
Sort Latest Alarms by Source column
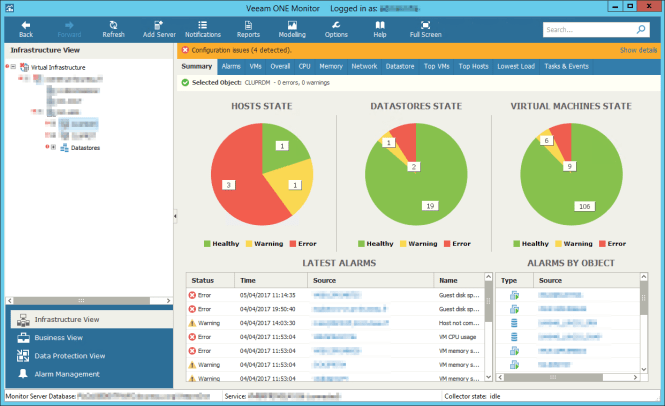[371, 280]
